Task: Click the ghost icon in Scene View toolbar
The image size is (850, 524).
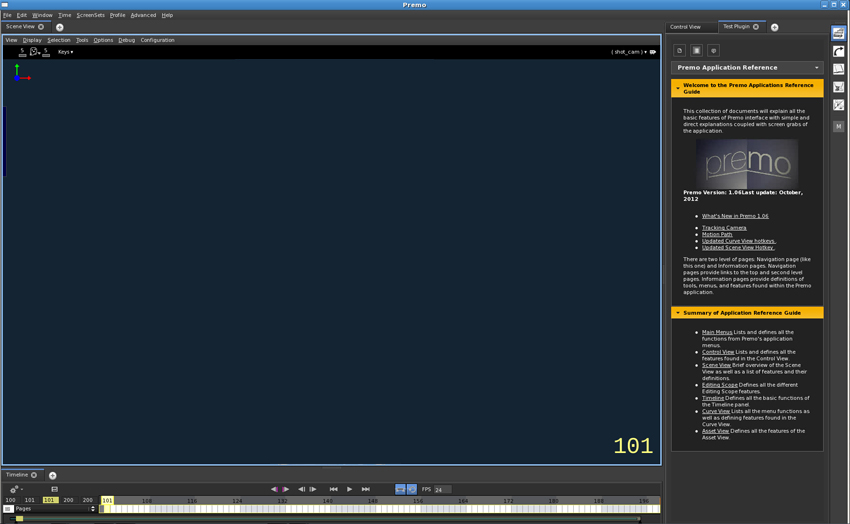Action: click(34, 51)
